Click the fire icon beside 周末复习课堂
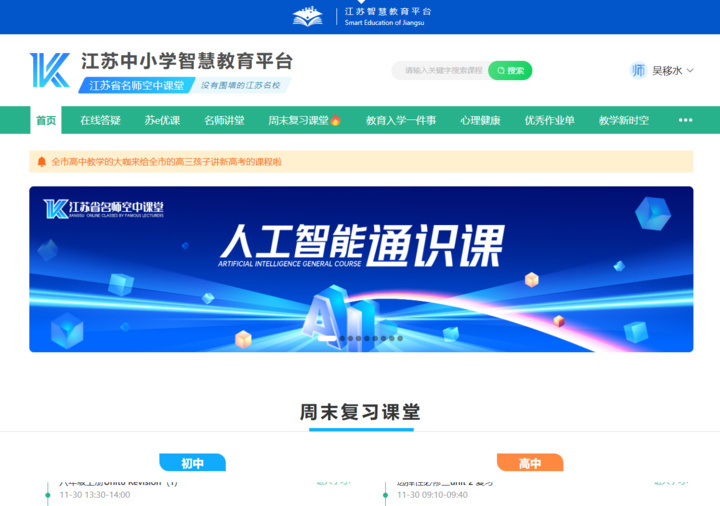Viewport: 720px width, 506px height. [x=336, y=120]
